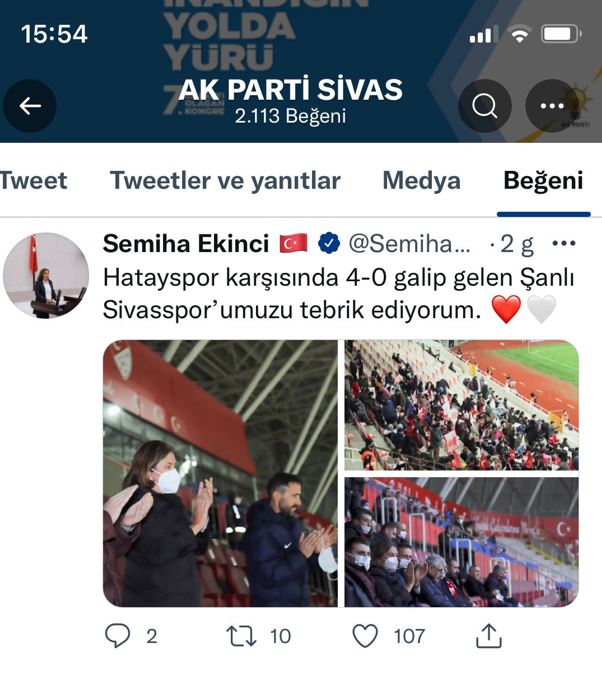Open the profile search magnifier

point(485,106)
